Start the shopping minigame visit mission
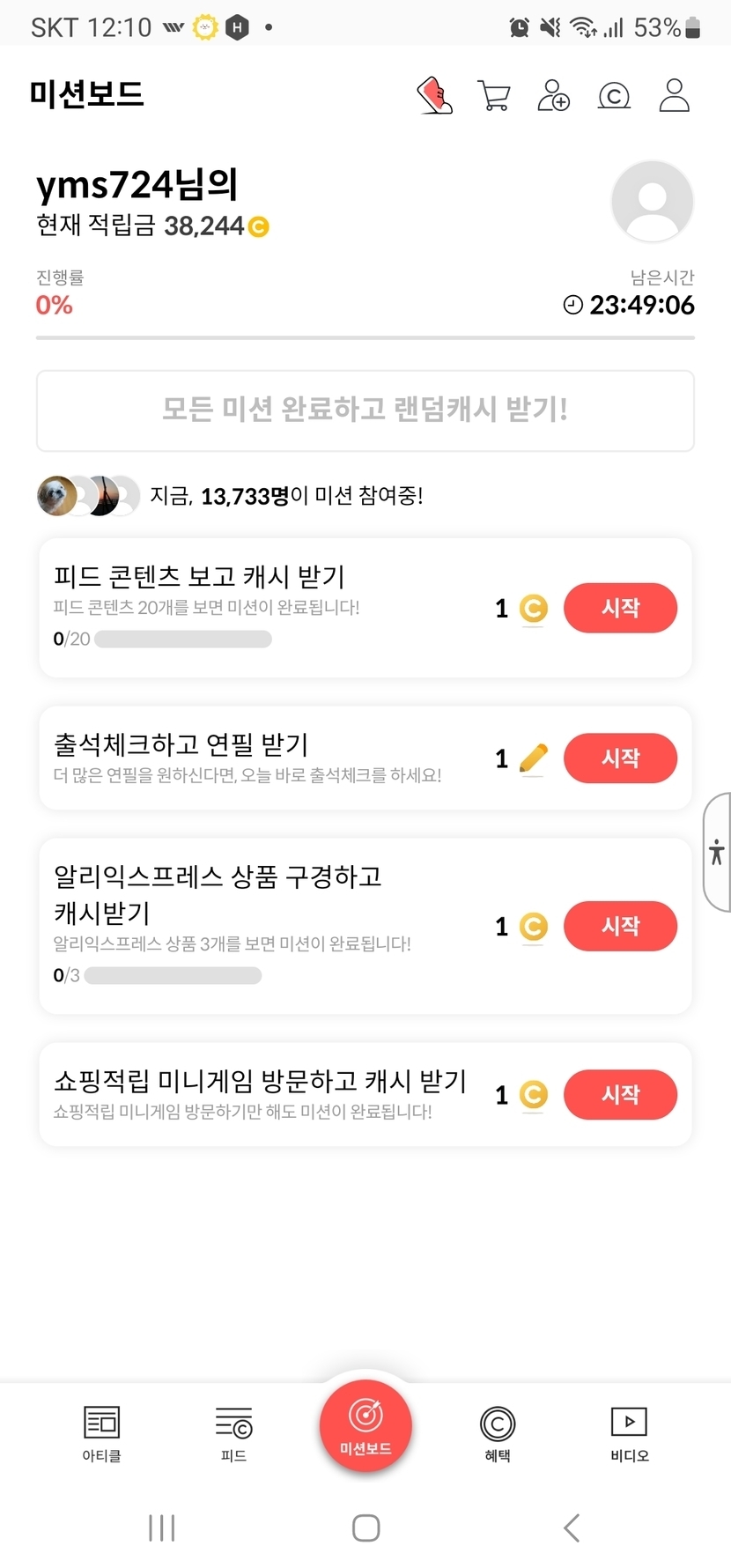 (620, 1094)
